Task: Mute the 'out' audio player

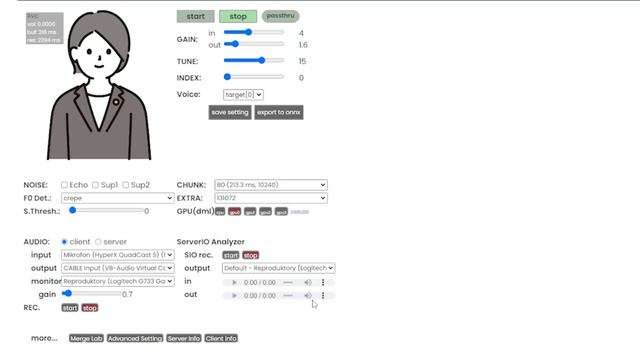Action: (x=308, y=296)
